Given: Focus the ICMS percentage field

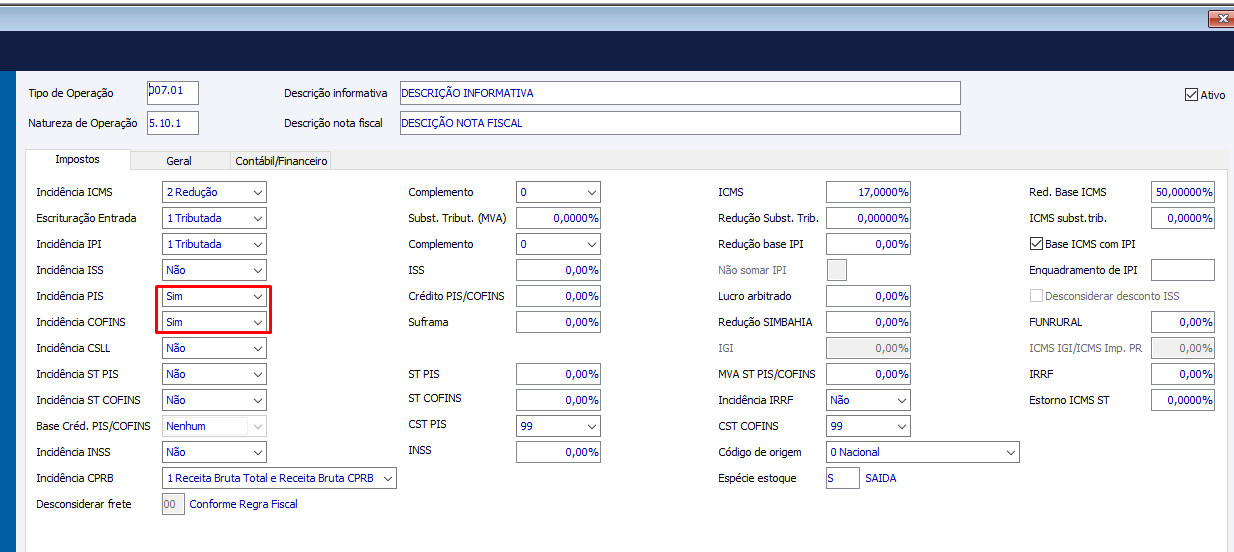Looking at the screenshot, I should [868, 192].
